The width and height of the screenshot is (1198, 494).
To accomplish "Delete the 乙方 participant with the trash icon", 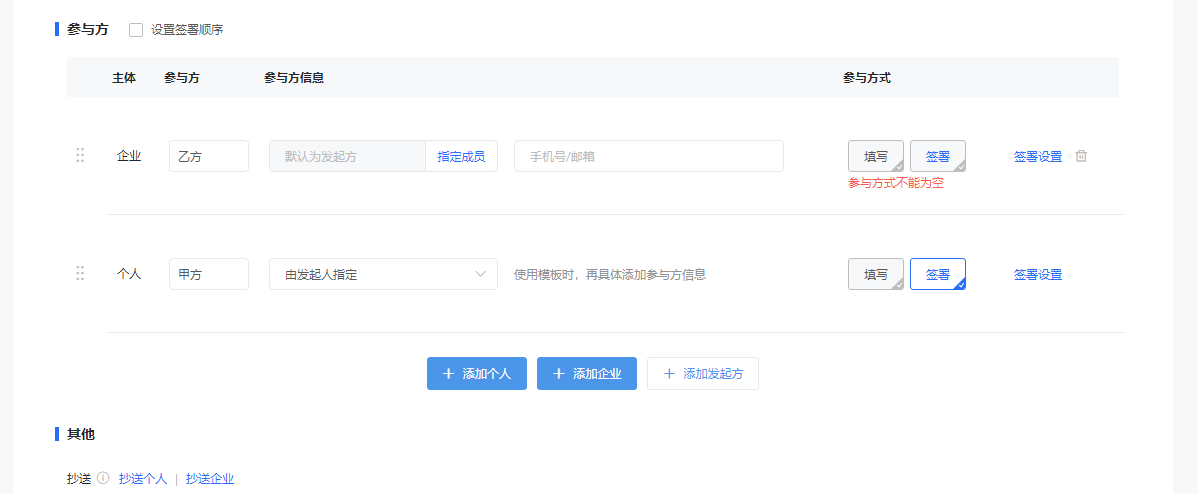I will tap(1081, 156).
